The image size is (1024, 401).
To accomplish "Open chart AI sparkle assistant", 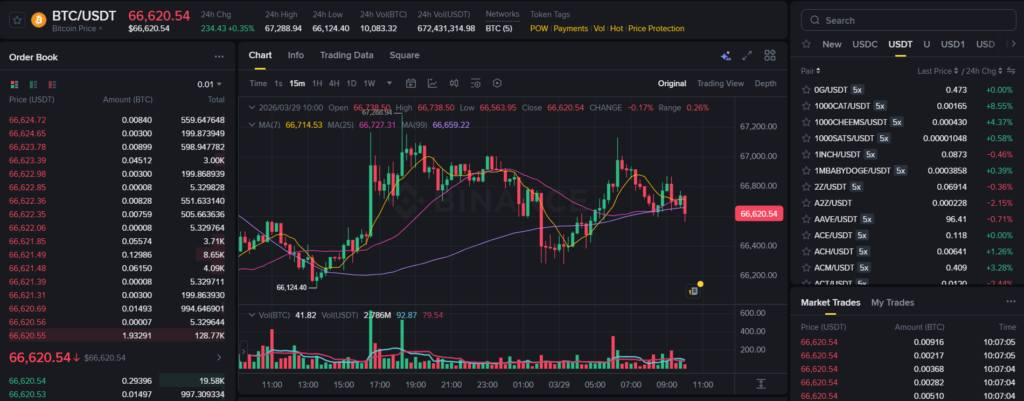I will (x=725, y=56).
